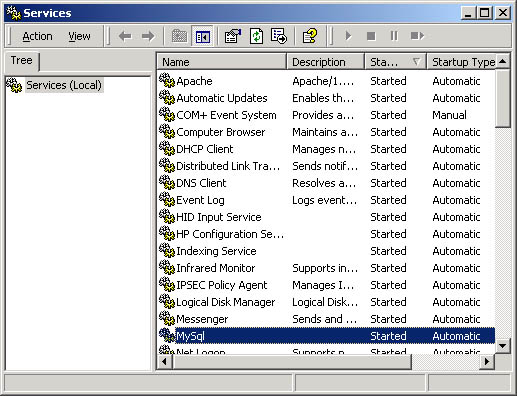Click the Back arrow toolbar icon

[125, 36]
